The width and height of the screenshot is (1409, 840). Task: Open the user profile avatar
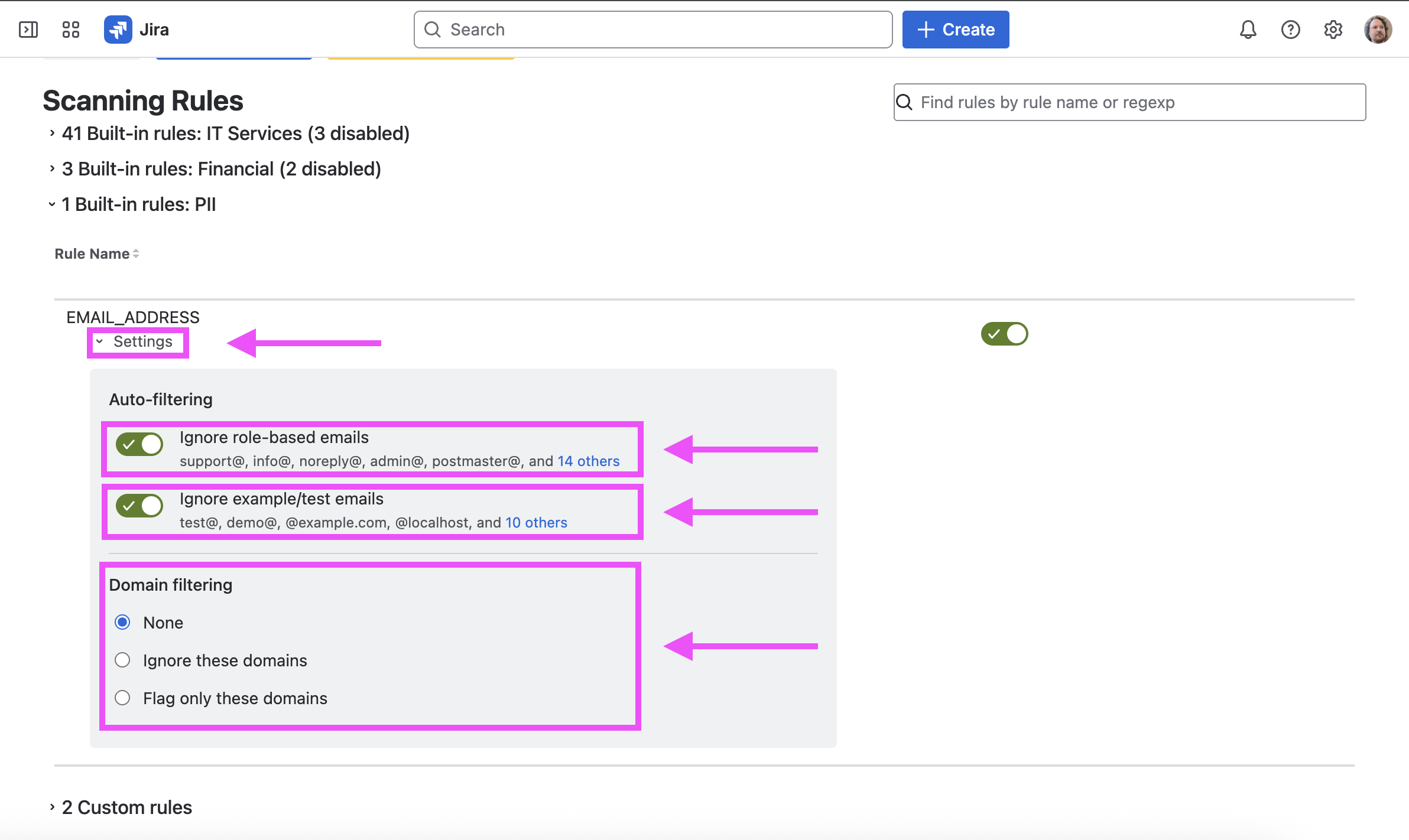[1378, 30]
